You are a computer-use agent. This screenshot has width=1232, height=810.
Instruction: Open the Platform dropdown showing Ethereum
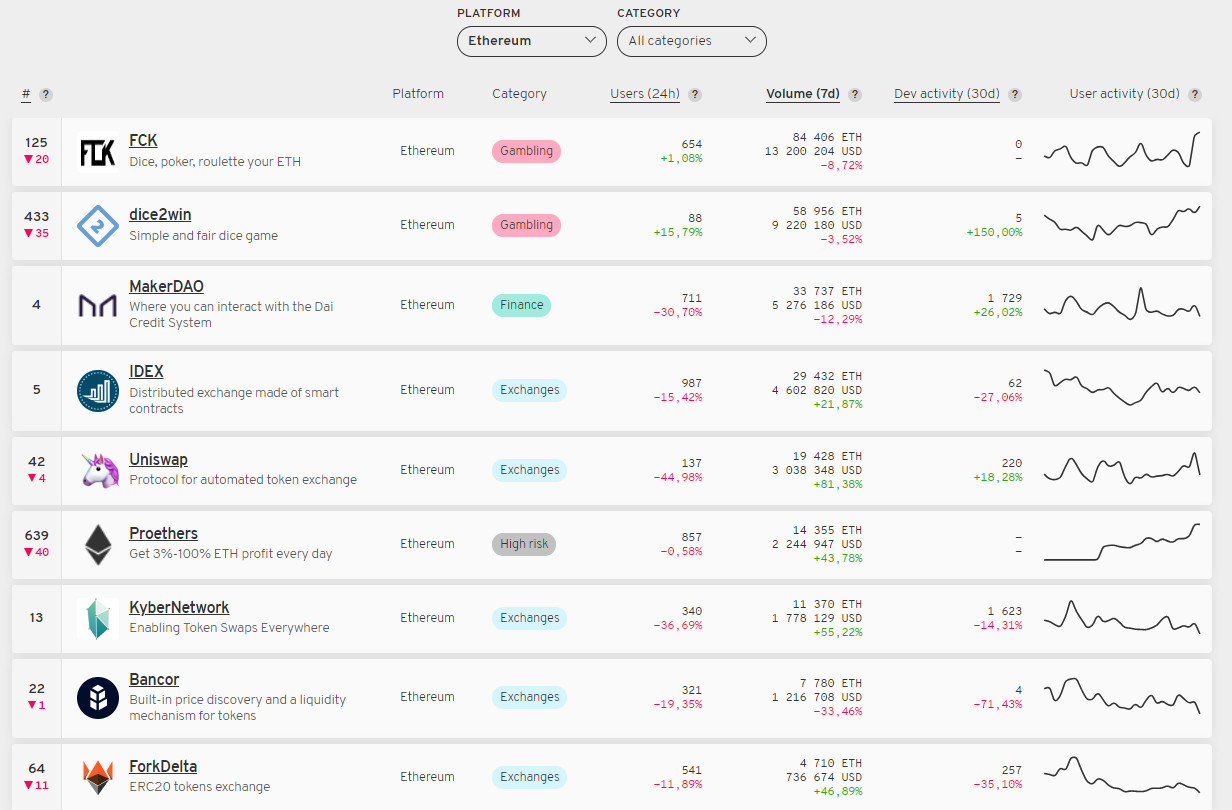click(x=532, y=41)
